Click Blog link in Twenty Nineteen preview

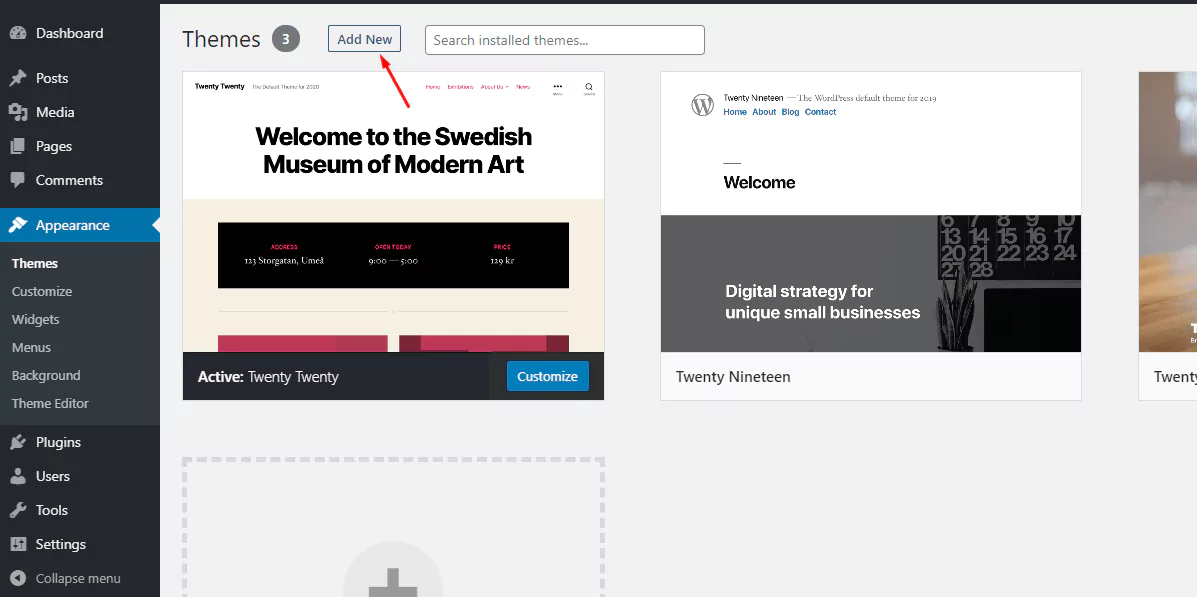[790, 112]
